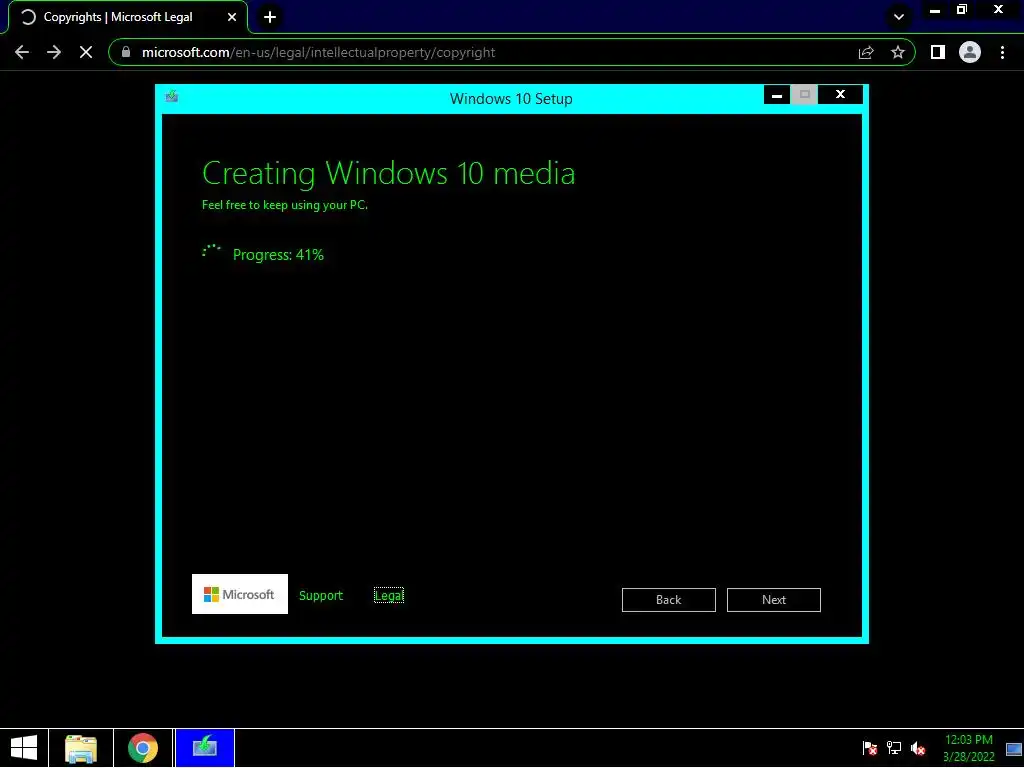The width and height of the screenshot is (1024, 768).
Task: Open Chrome's three-dot menu
Action: point(1002,52)
